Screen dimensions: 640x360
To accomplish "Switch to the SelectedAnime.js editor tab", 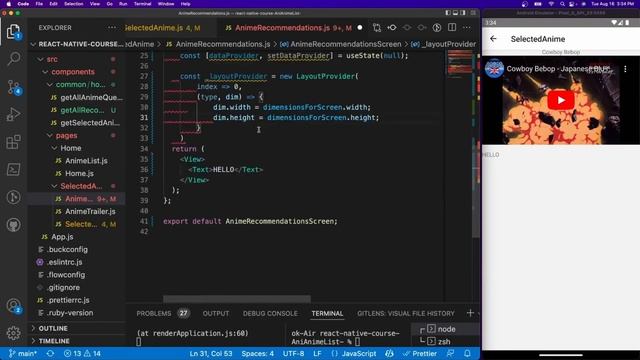I will click(162, 28).
